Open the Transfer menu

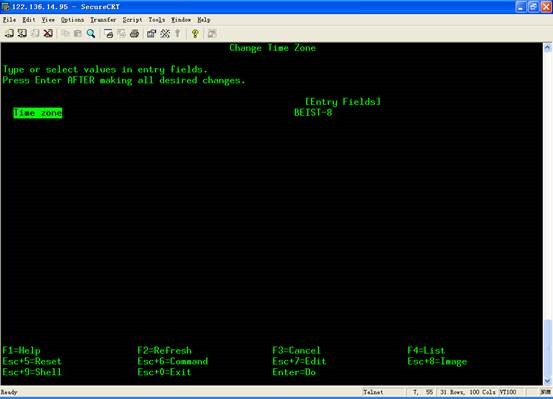[x=103, y=20]
